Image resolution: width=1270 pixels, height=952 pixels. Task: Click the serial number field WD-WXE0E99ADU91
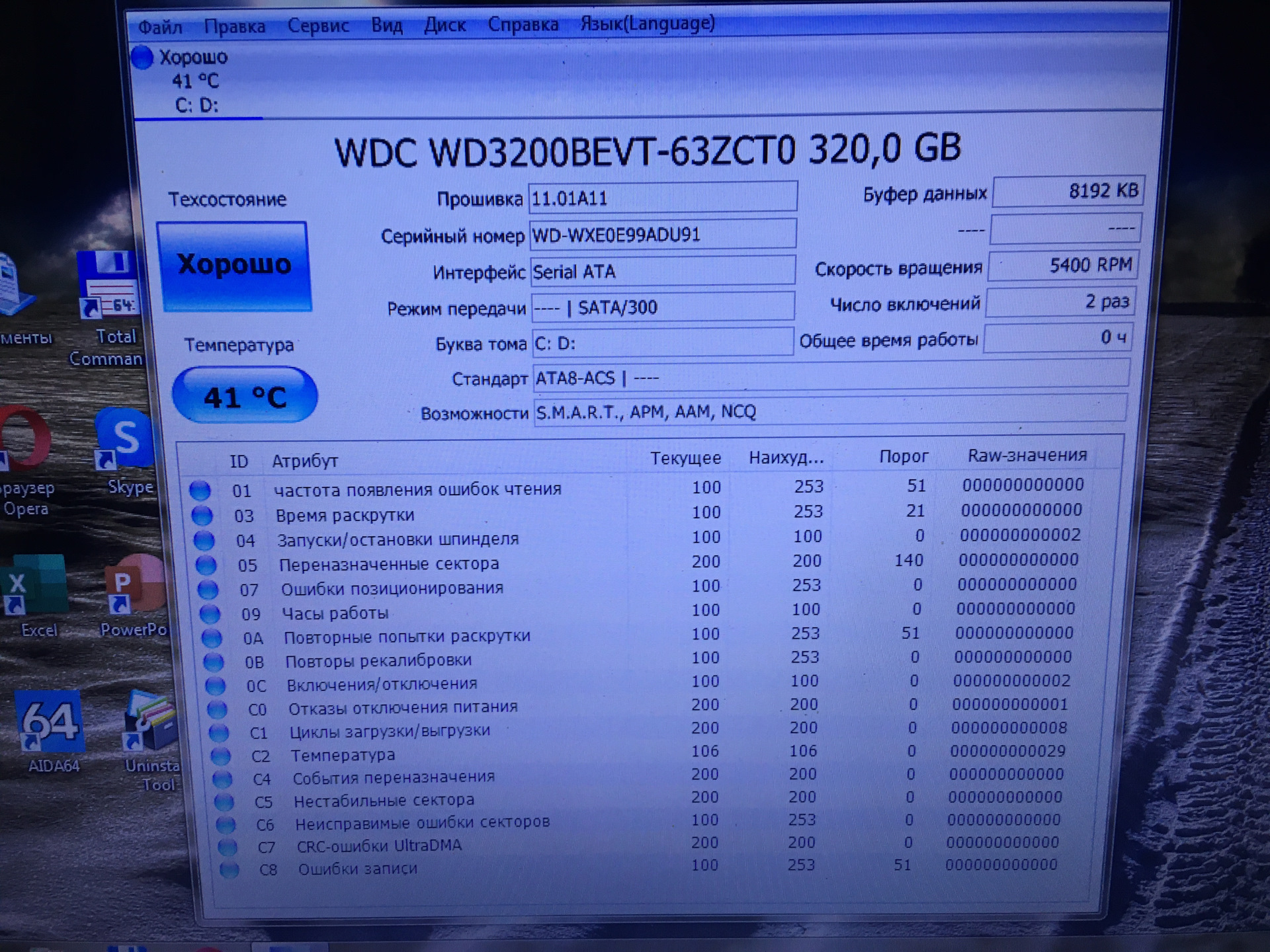(x=663, y=235)
